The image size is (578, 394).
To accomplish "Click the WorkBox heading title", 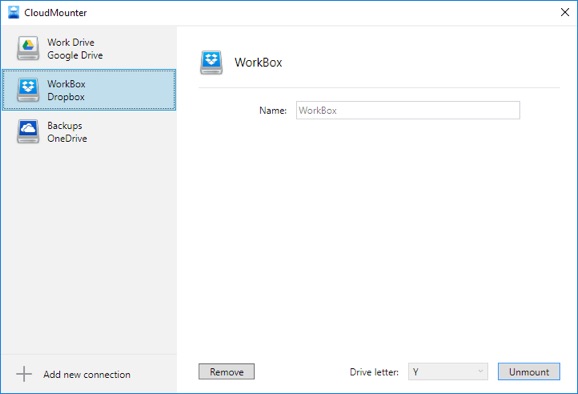I will [x=258, y=62].
